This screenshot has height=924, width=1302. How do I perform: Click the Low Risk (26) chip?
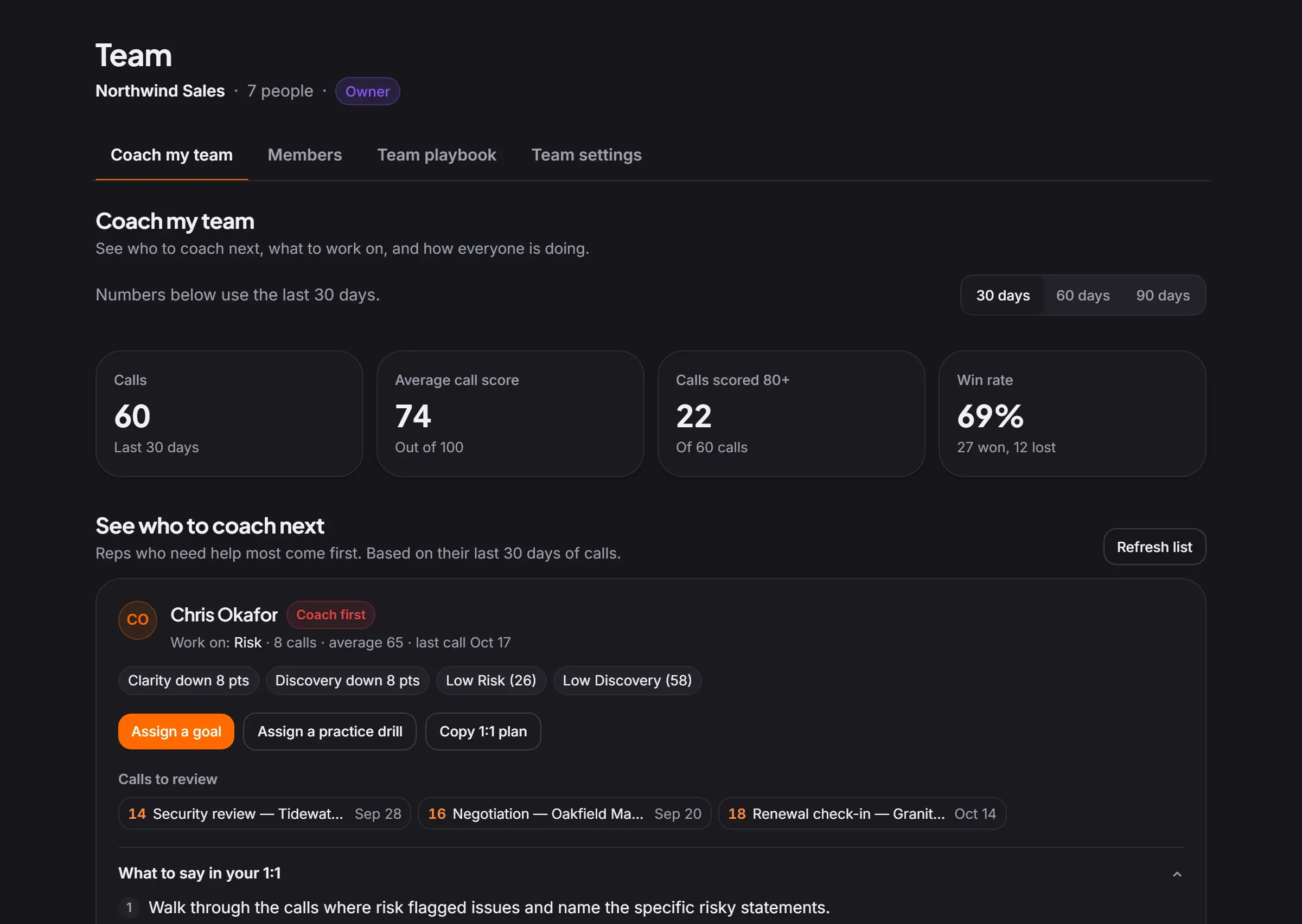point(490,680)
